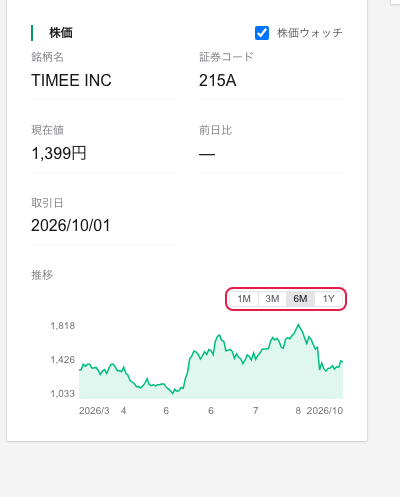Click the 株価ウォッチ label text
400x497 pixels.
(x=310, y=33)
